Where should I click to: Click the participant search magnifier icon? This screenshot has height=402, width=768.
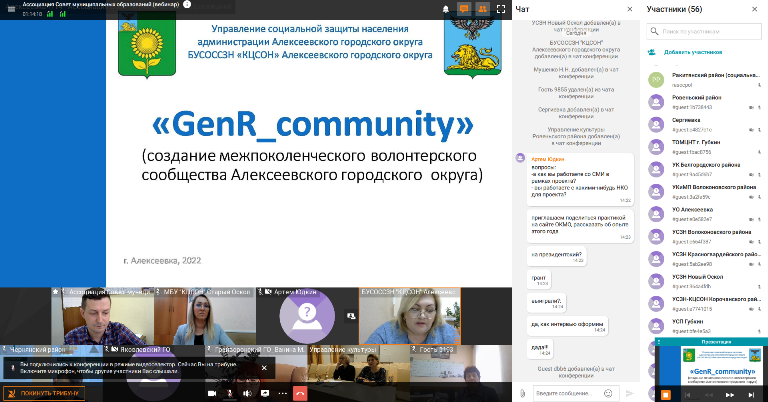coord(654,31)
